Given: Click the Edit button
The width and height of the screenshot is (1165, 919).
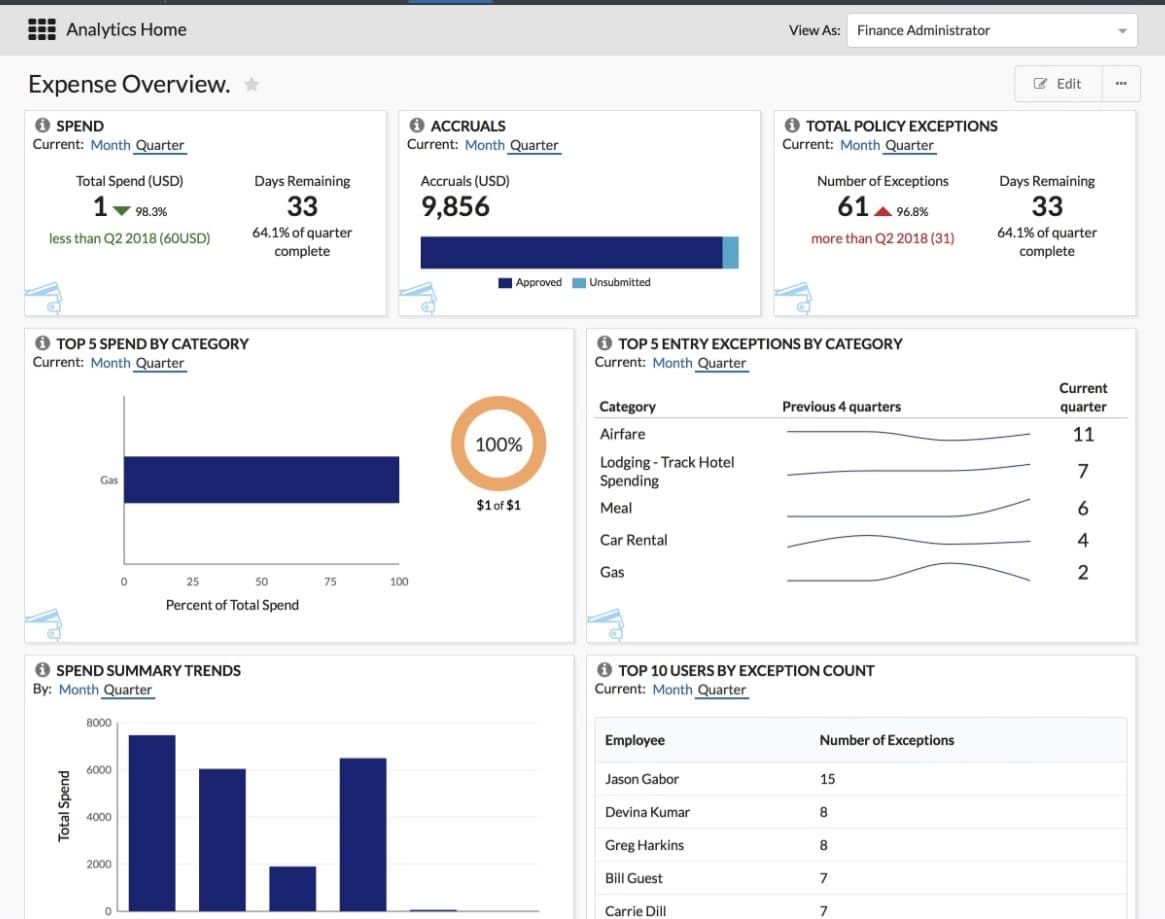Looking at the screenshot, I should [1058, 84].
